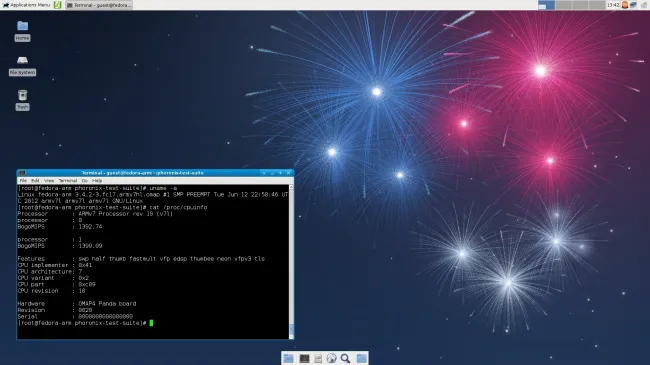Viewport: 650px width, 365px height.
Task: Open the Applications Menu
Action: point(26,5)
